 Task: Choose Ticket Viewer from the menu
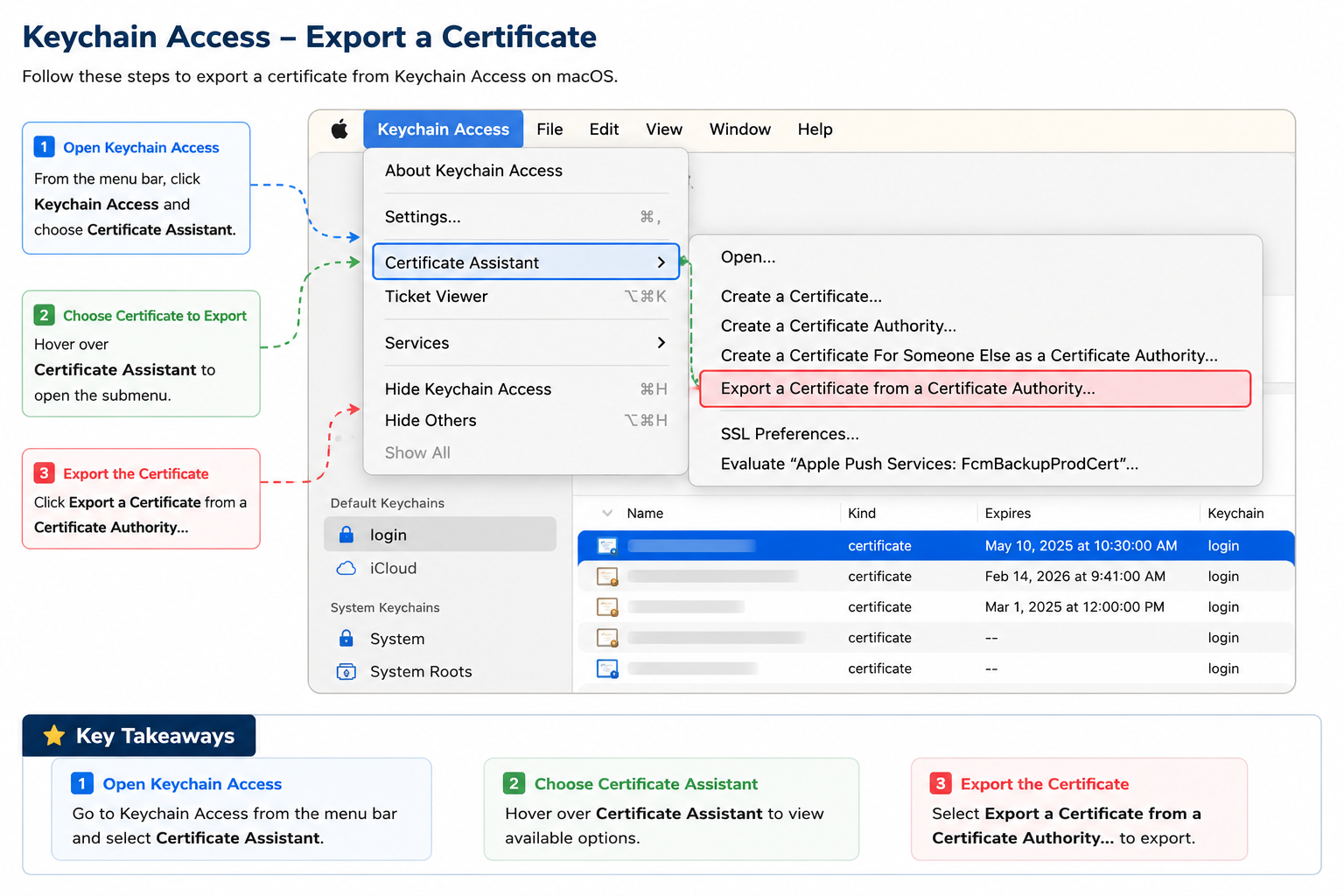(x=525, y=297)
